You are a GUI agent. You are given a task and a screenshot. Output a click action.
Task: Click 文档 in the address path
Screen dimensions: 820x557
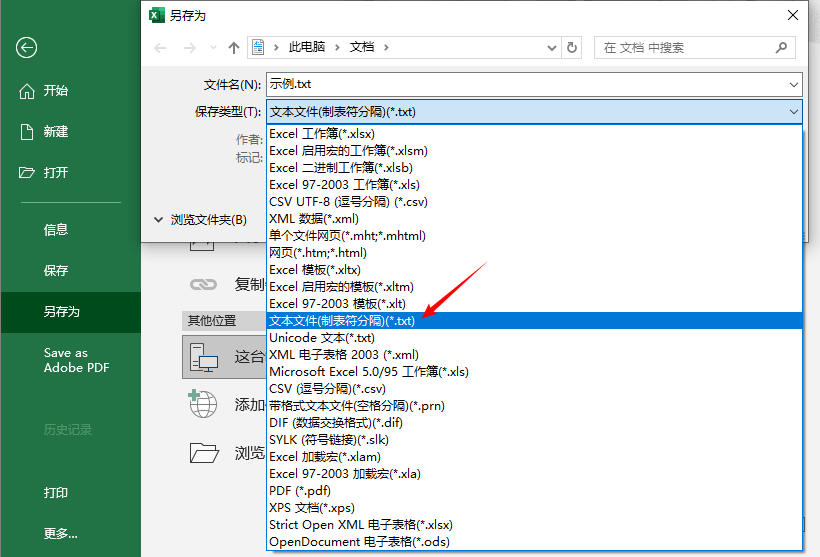[362, 47]
